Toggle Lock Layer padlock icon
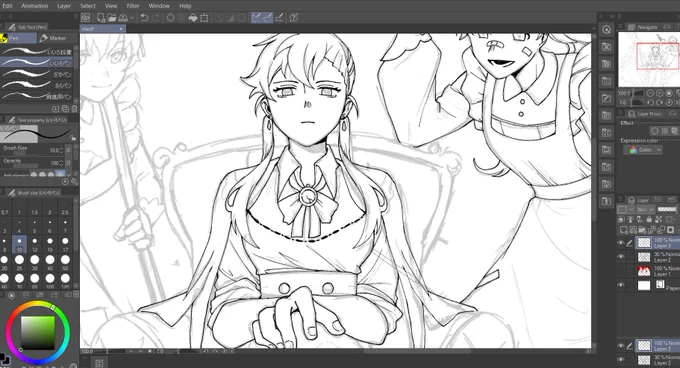Screen dimensions: 680x368 [649, 219]
